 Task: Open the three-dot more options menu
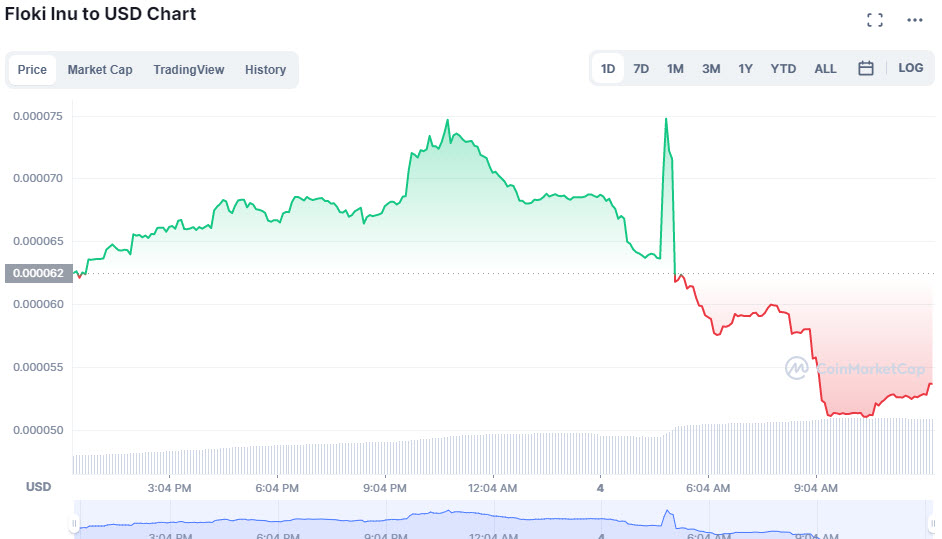(915, 20)
